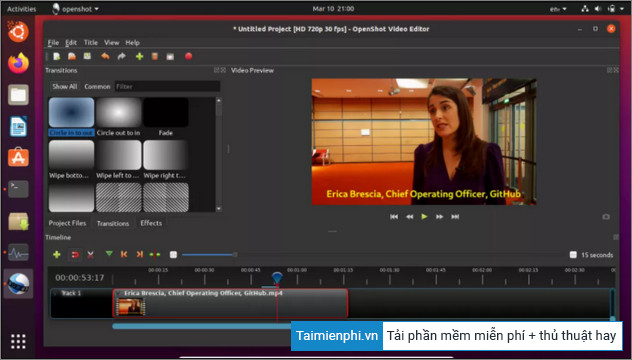This screenshot has width=632, height=360.
Task: Open Terminal from the dock
Action: coord(19,189)
